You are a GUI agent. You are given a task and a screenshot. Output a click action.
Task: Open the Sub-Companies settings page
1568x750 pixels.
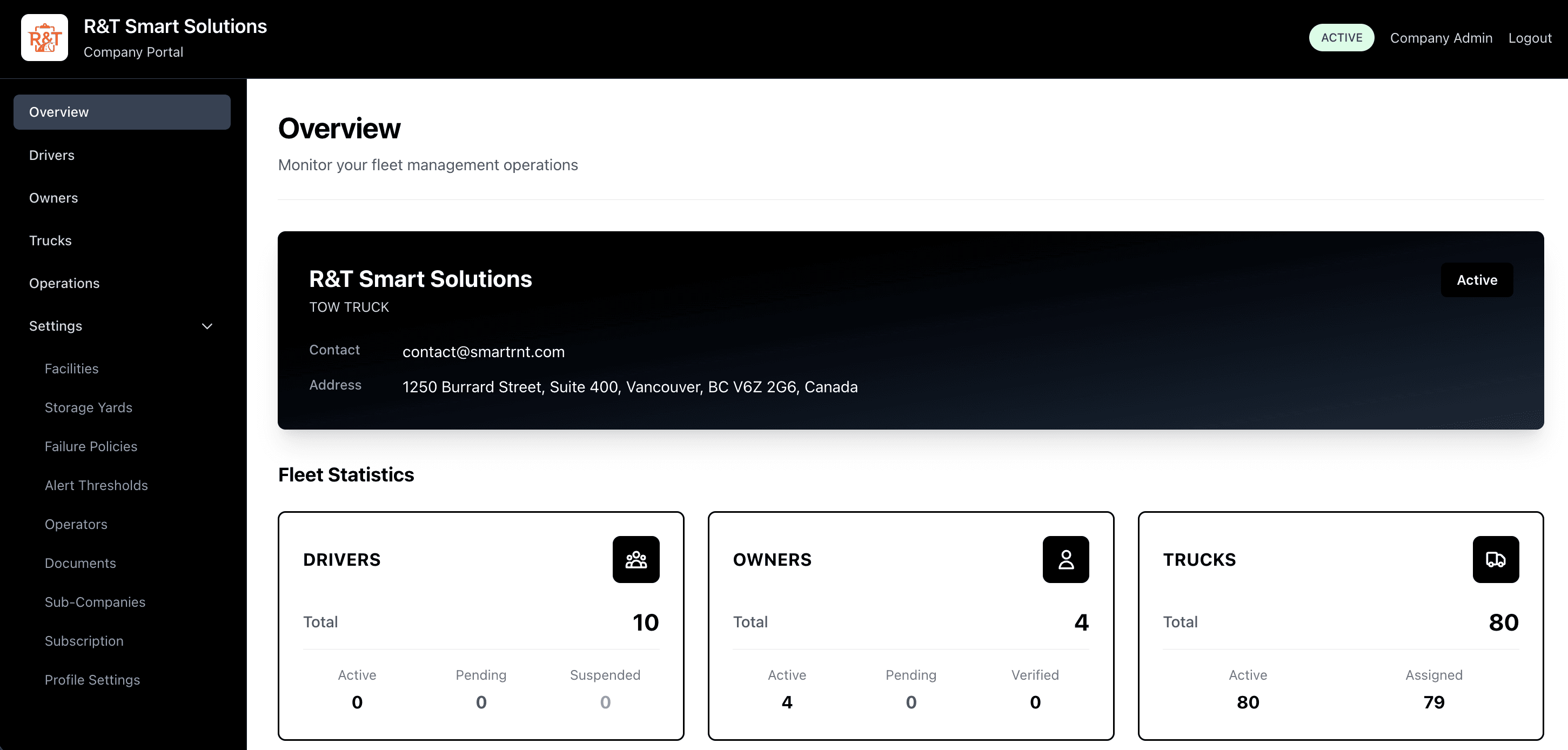coord(95,602)
